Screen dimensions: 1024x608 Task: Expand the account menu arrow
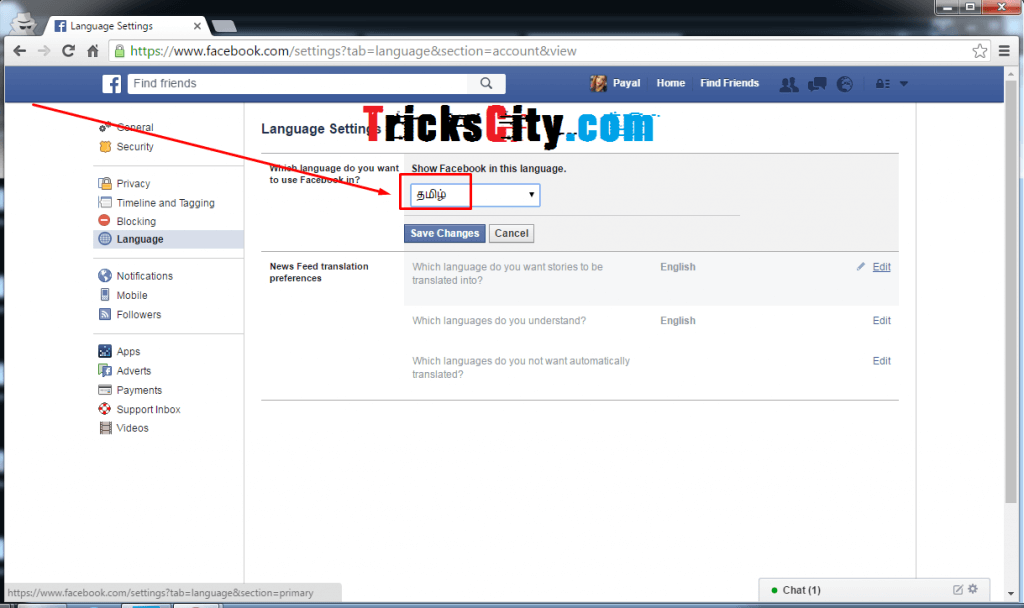click(904, 84)
